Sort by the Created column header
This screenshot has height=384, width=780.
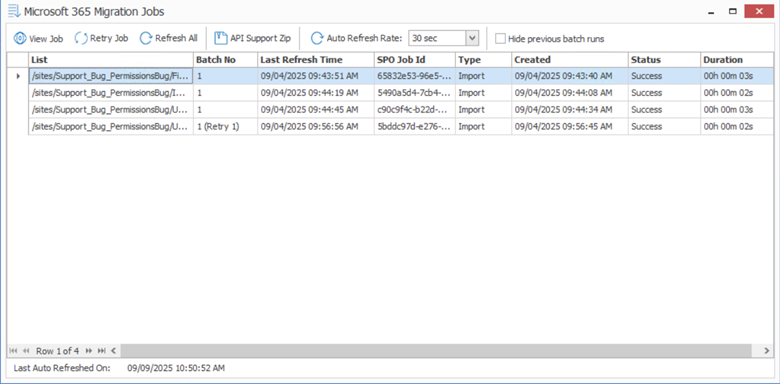[x=570, y=60]
